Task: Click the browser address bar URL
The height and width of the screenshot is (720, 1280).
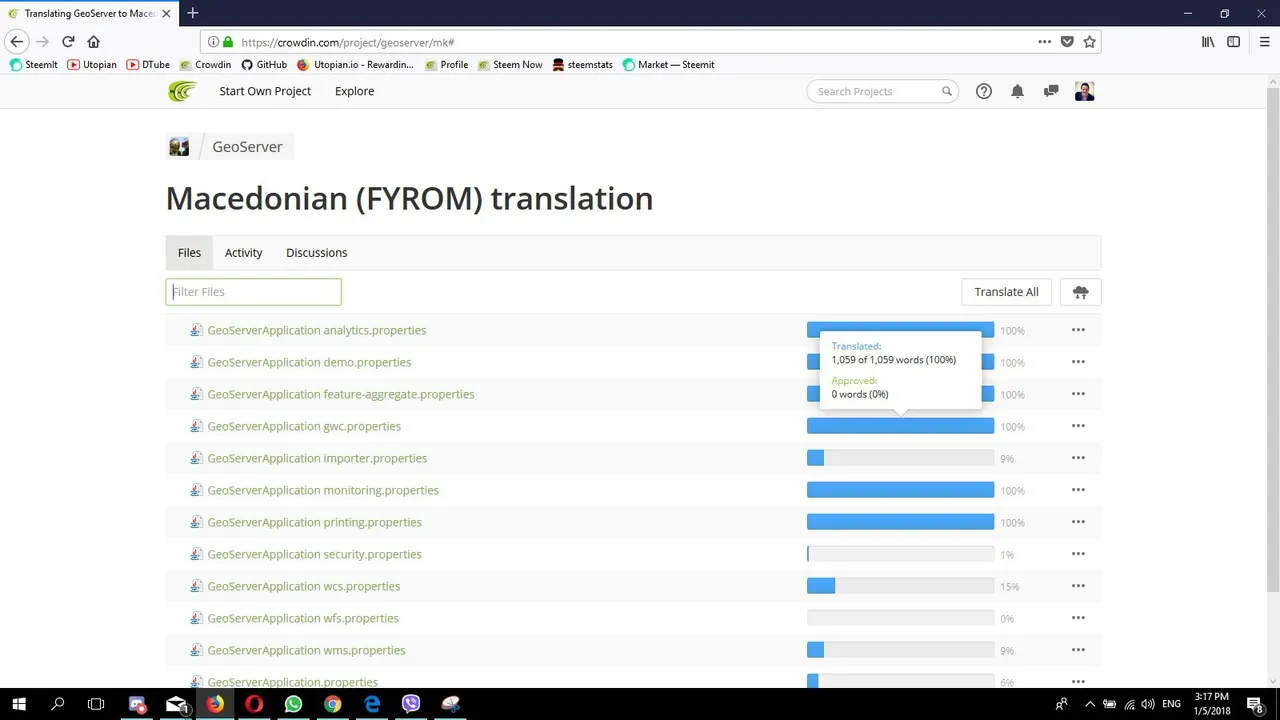Action: pos(348,42)
